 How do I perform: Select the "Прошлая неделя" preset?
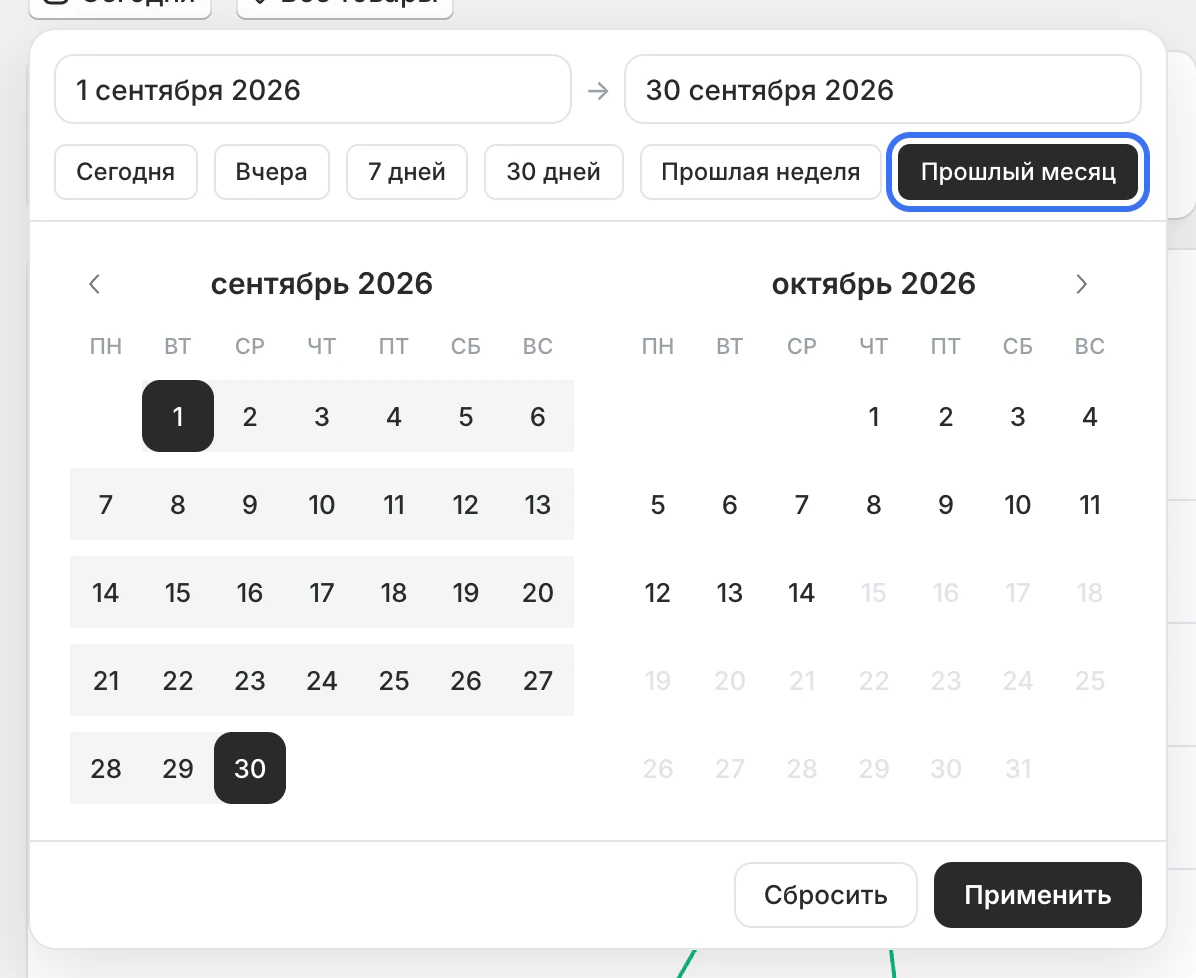[760, 172]
